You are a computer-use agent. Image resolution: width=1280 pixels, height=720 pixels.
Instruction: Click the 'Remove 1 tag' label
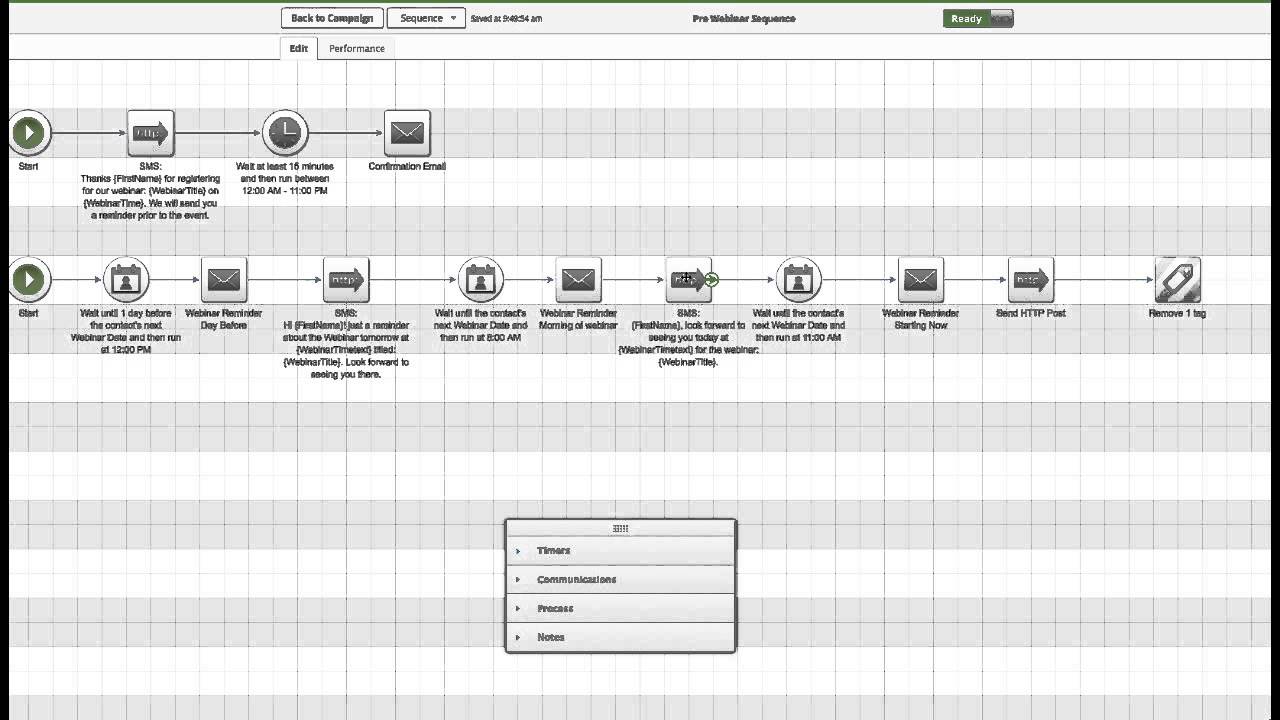[x=1177, y=313]
